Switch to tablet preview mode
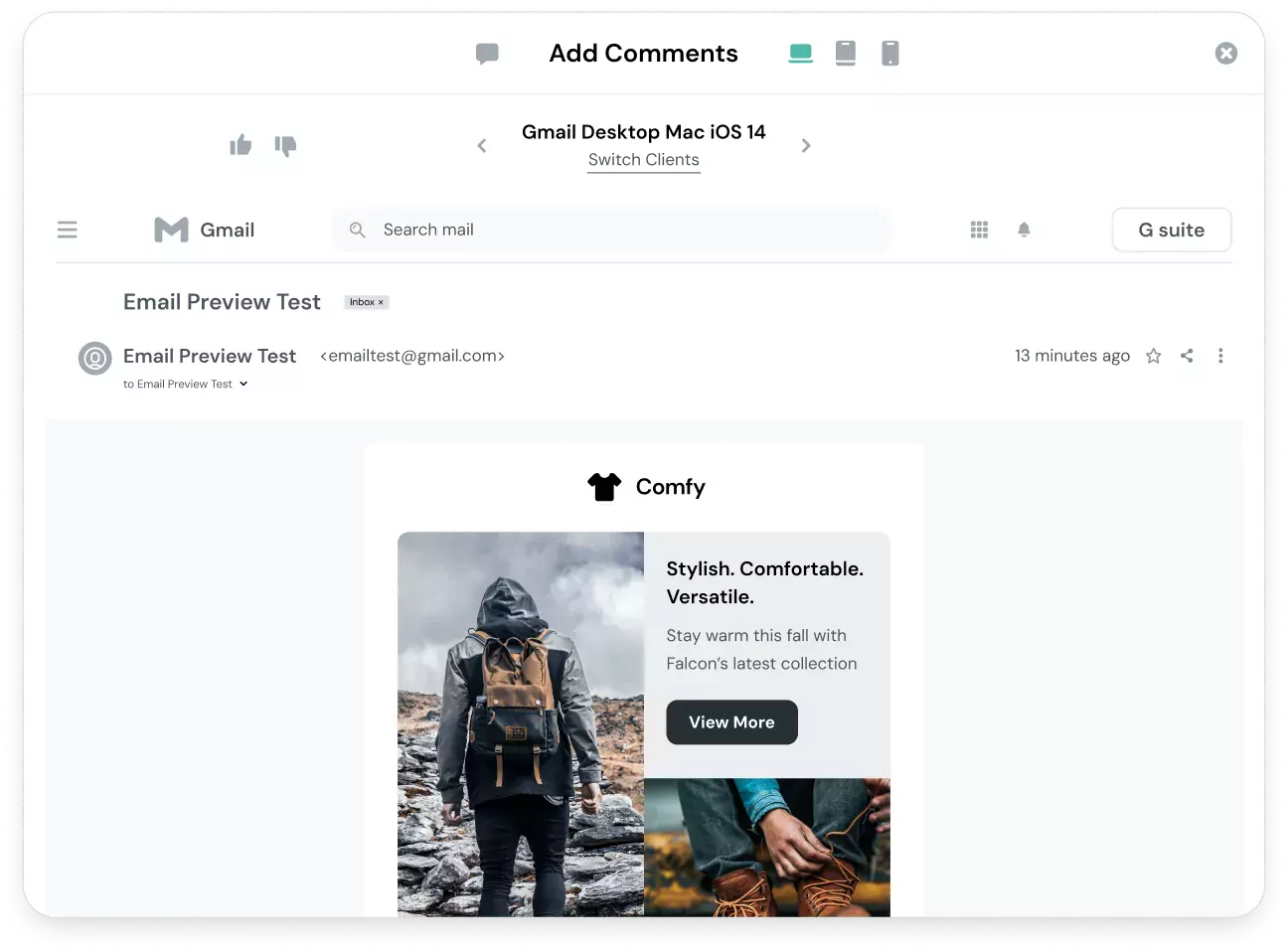 tap(846, 54)
